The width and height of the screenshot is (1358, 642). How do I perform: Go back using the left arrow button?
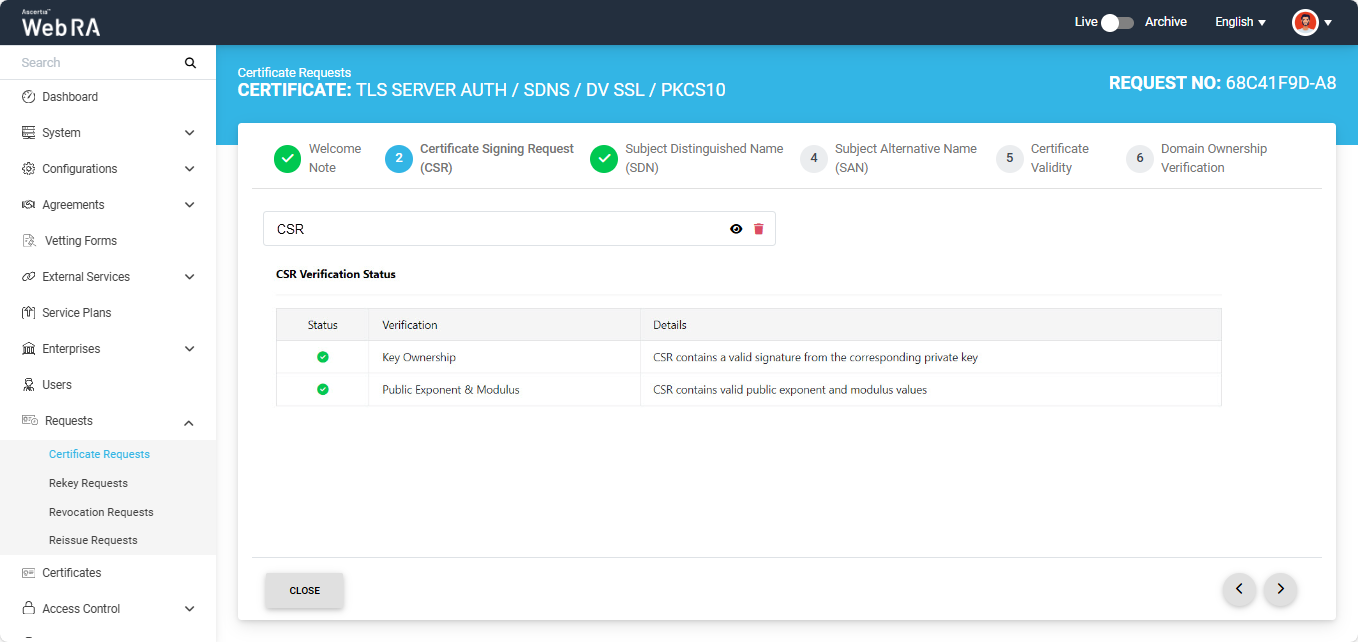pos(1239,590)
